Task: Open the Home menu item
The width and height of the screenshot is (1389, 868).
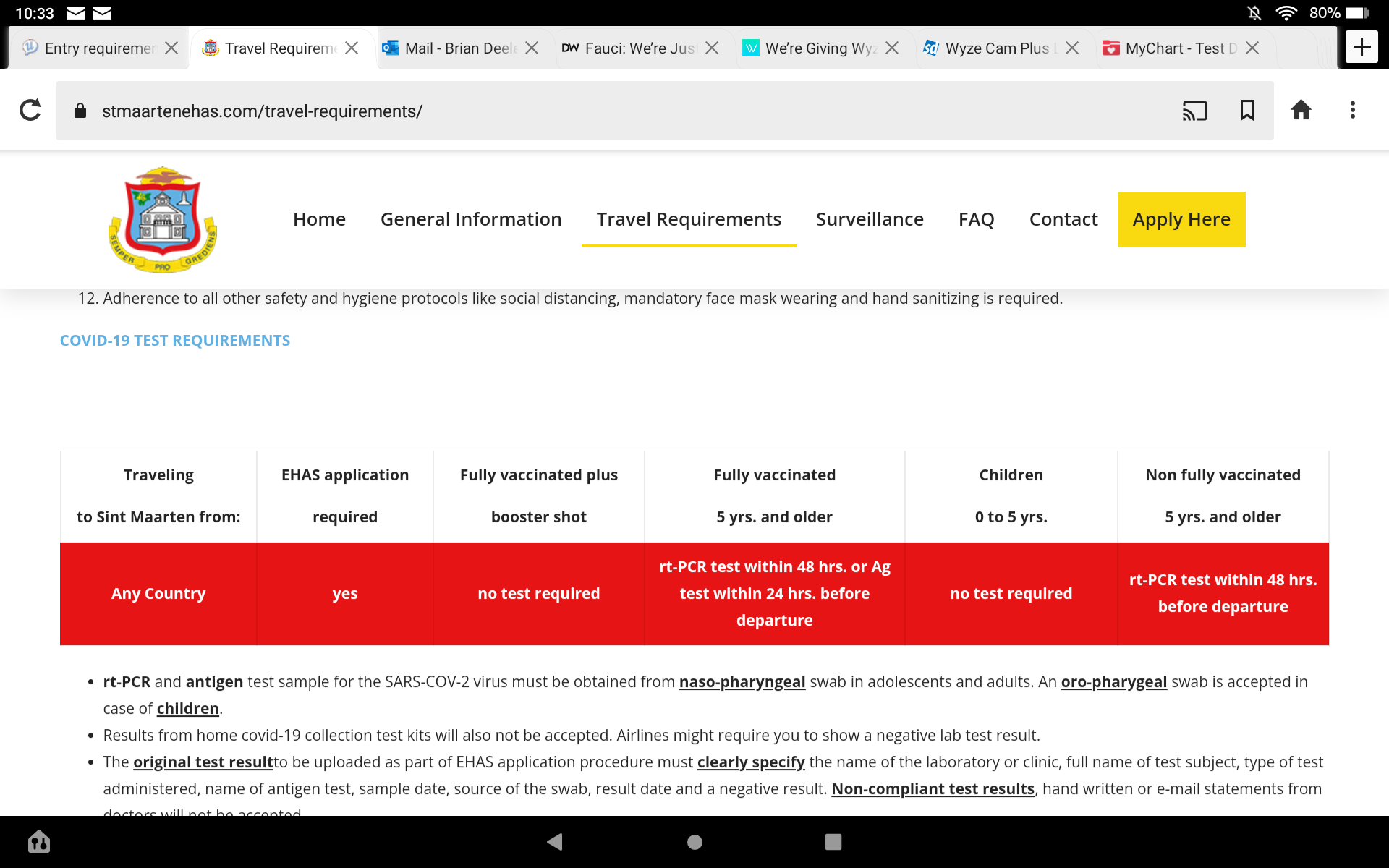Action: point(319,219)
